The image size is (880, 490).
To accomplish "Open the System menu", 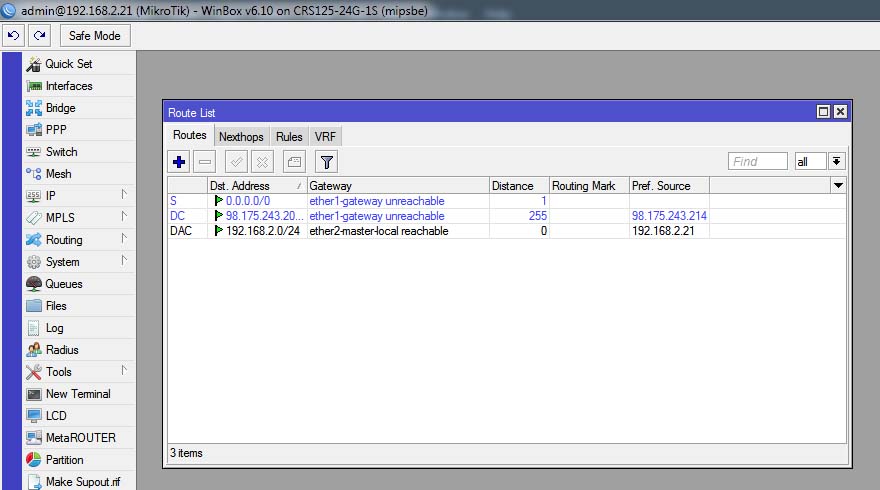I will 79,262.
